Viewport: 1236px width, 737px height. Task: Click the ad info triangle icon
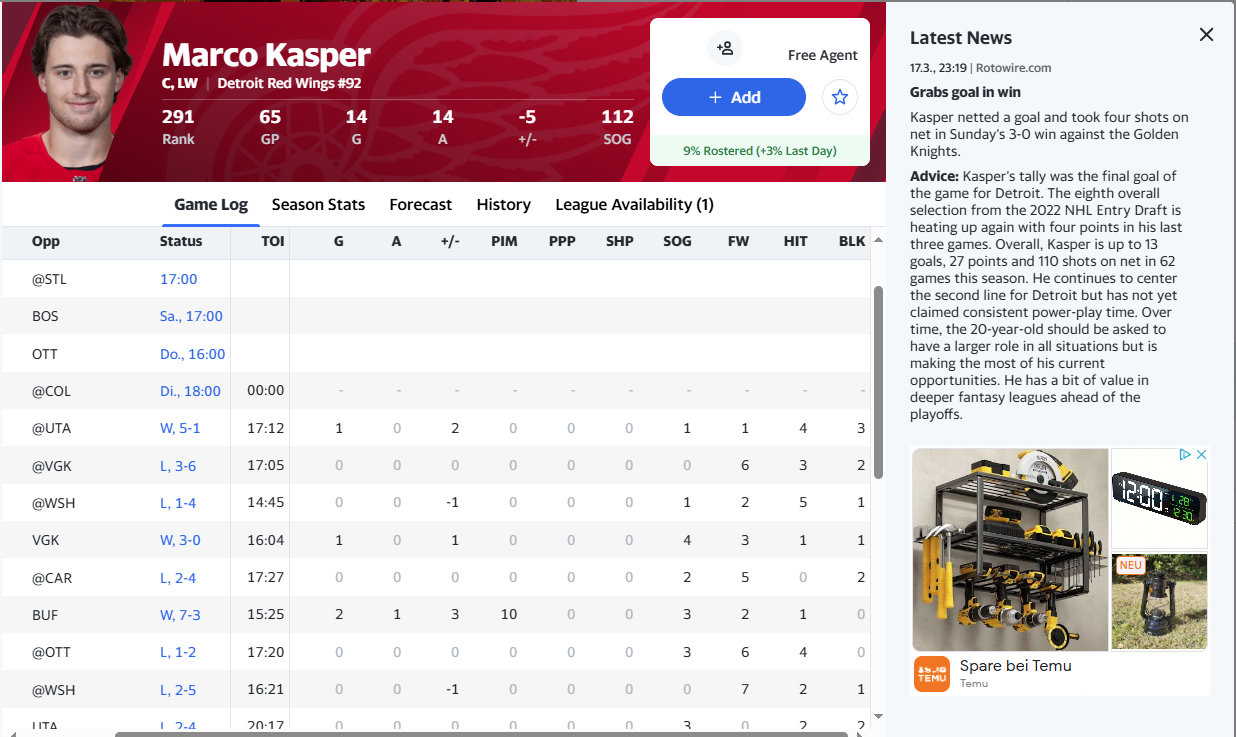pos(1185,455)
